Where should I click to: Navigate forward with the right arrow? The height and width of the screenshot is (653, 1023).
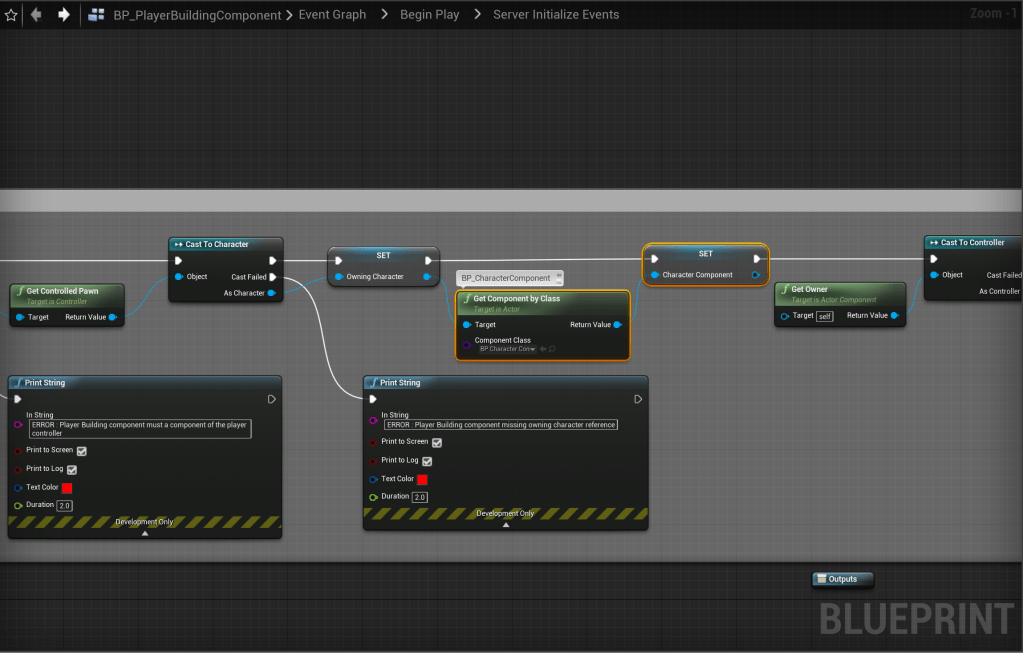tap(63, 15)
